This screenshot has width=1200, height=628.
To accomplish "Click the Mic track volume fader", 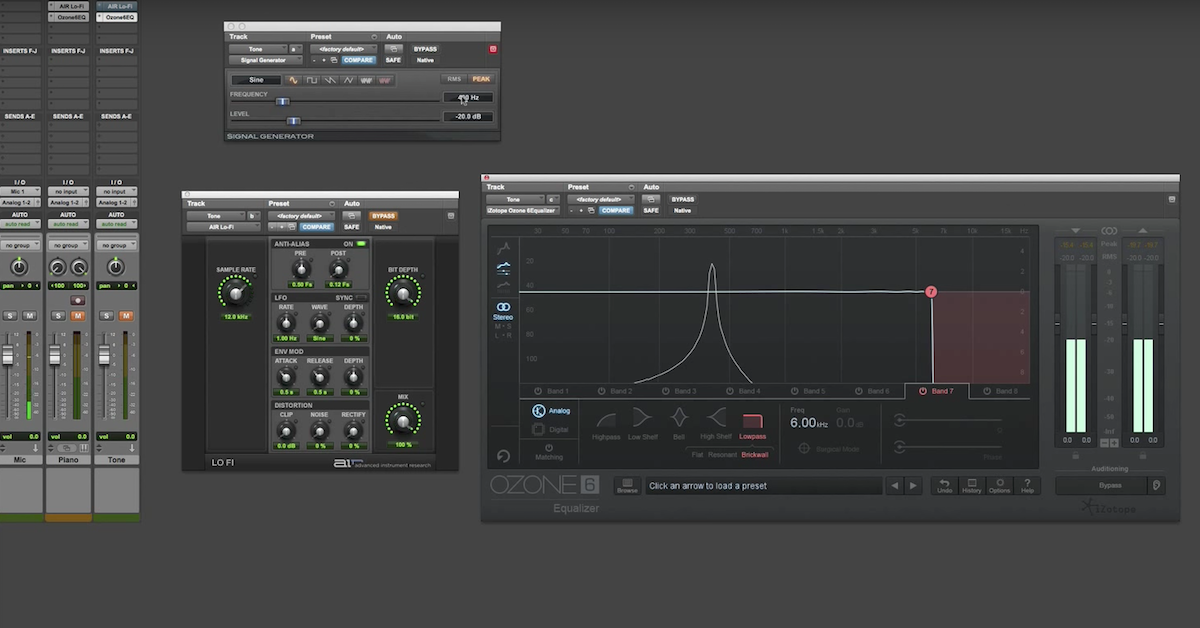I will [x=7, y=356].
